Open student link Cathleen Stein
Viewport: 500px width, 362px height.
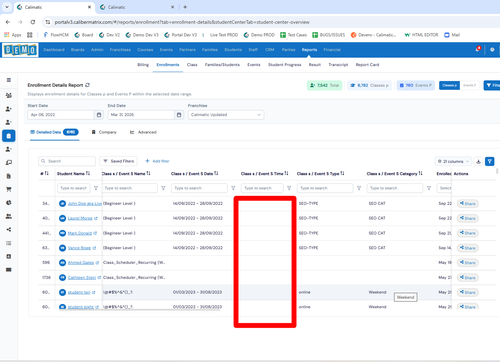(82, 278)
